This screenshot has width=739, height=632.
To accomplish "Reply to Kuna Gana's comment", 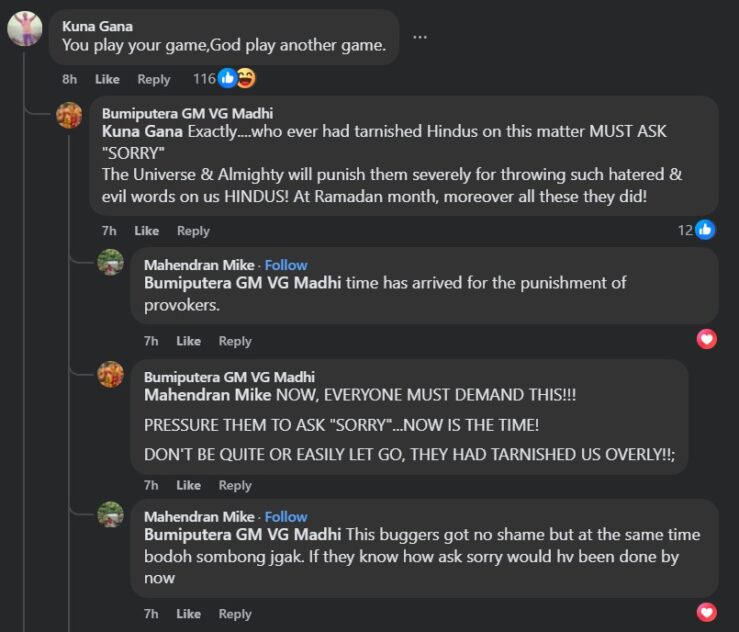I will 154,79.
